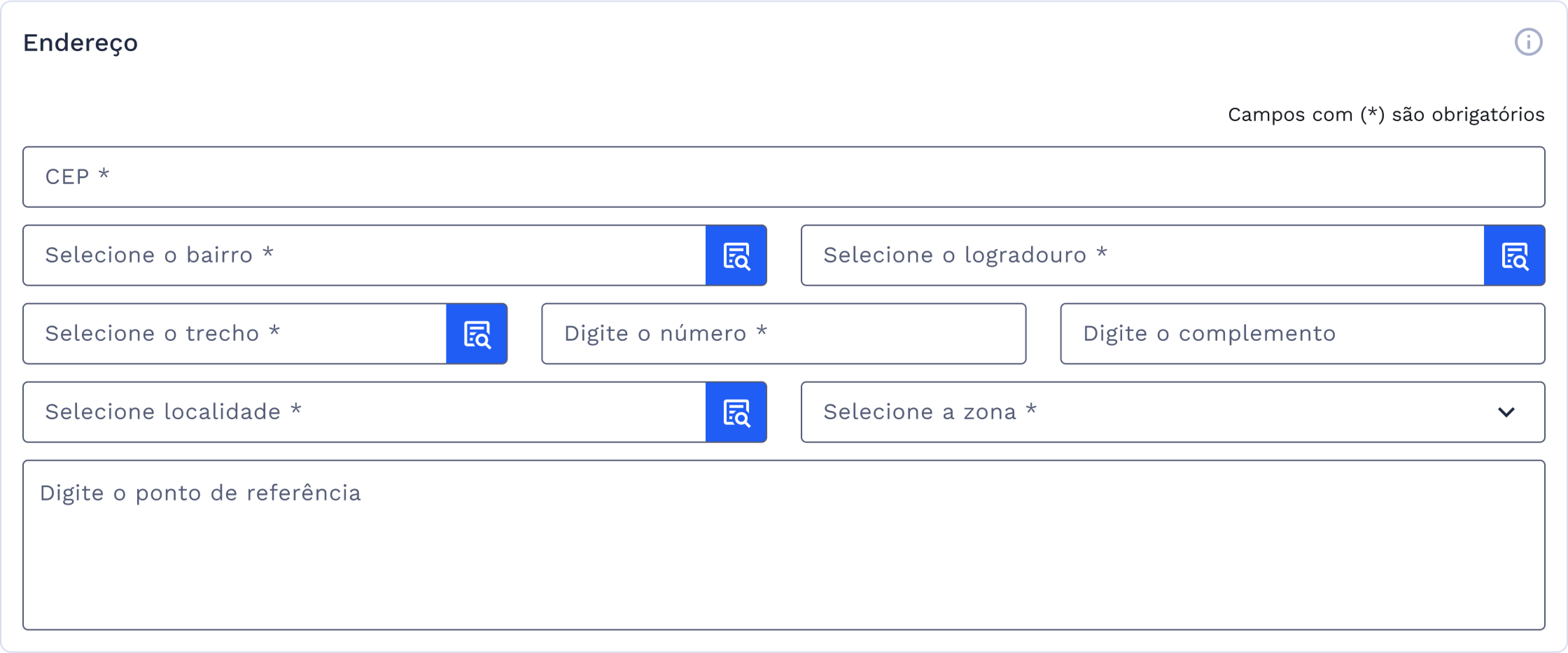Viewport: 1568px width, 653px height.
Task: Open the logradouro search lookup icon
Action: (x=1514, y=255)
